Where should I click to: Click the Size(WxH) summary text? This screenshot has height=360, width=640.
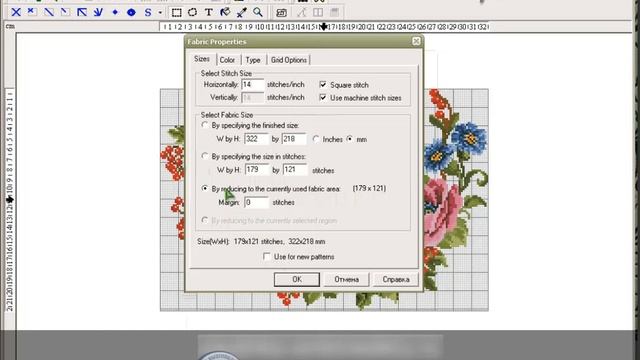tap(261, 242)
